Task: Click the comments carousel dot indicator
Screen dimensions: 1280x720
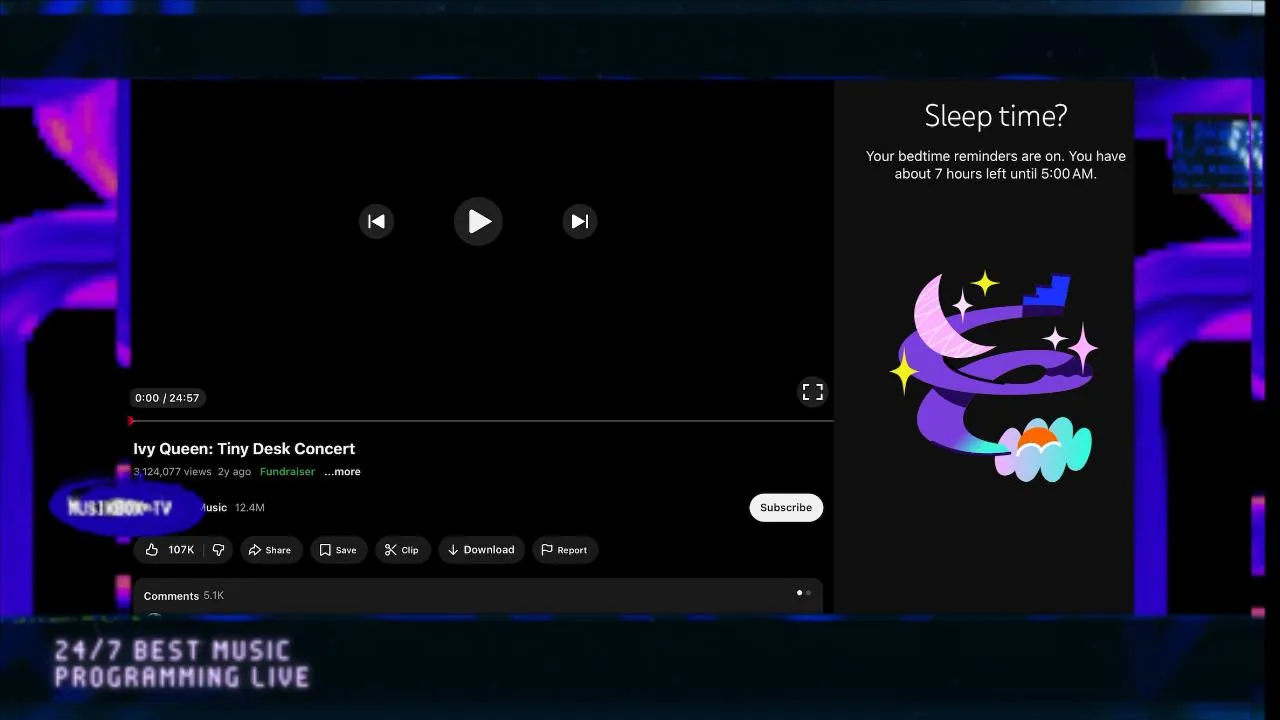Action: click(804, 593)
